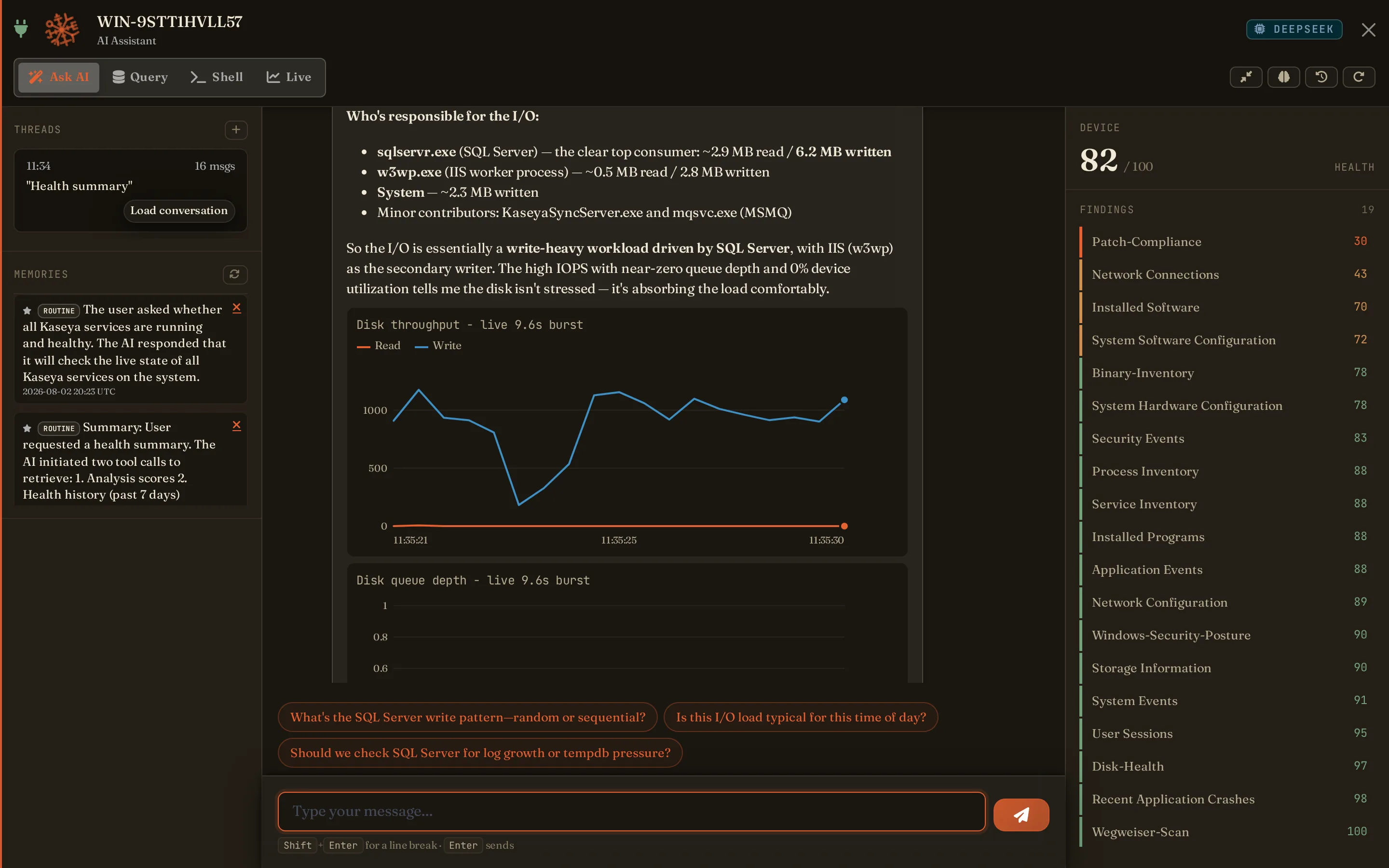Viewport: 1389px width, 868px height.
Task: Select 'Is this I/O load typical' suggestion
Action: click(801, 717)
